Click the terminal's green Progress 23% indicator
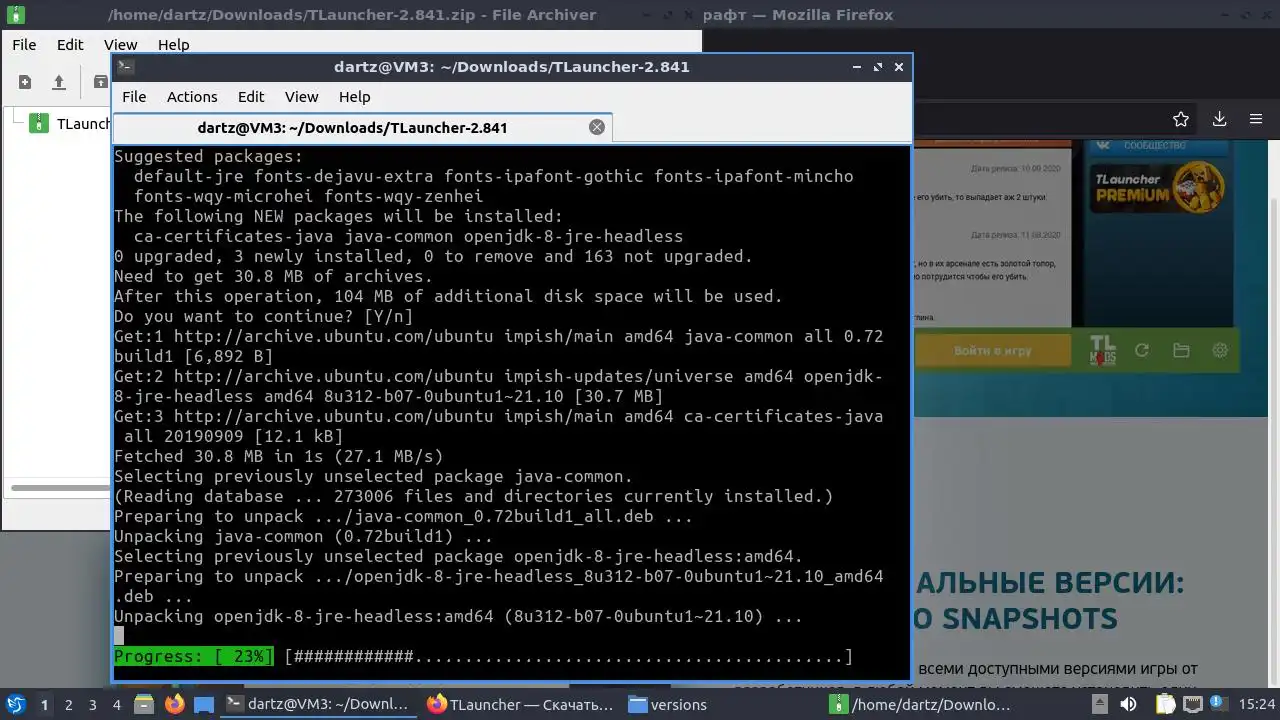 pos(193,657)
